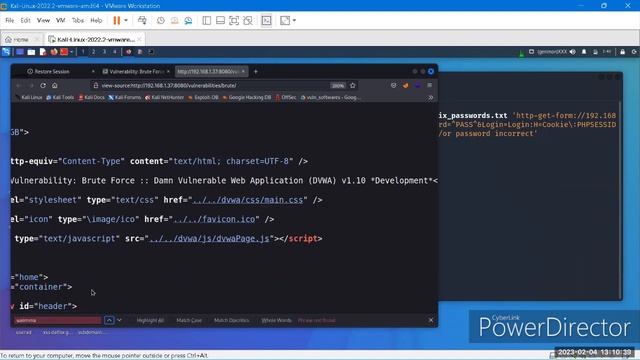Toggle Highlight All in find bar
640x360 pixels.
[x=150, y=320]
